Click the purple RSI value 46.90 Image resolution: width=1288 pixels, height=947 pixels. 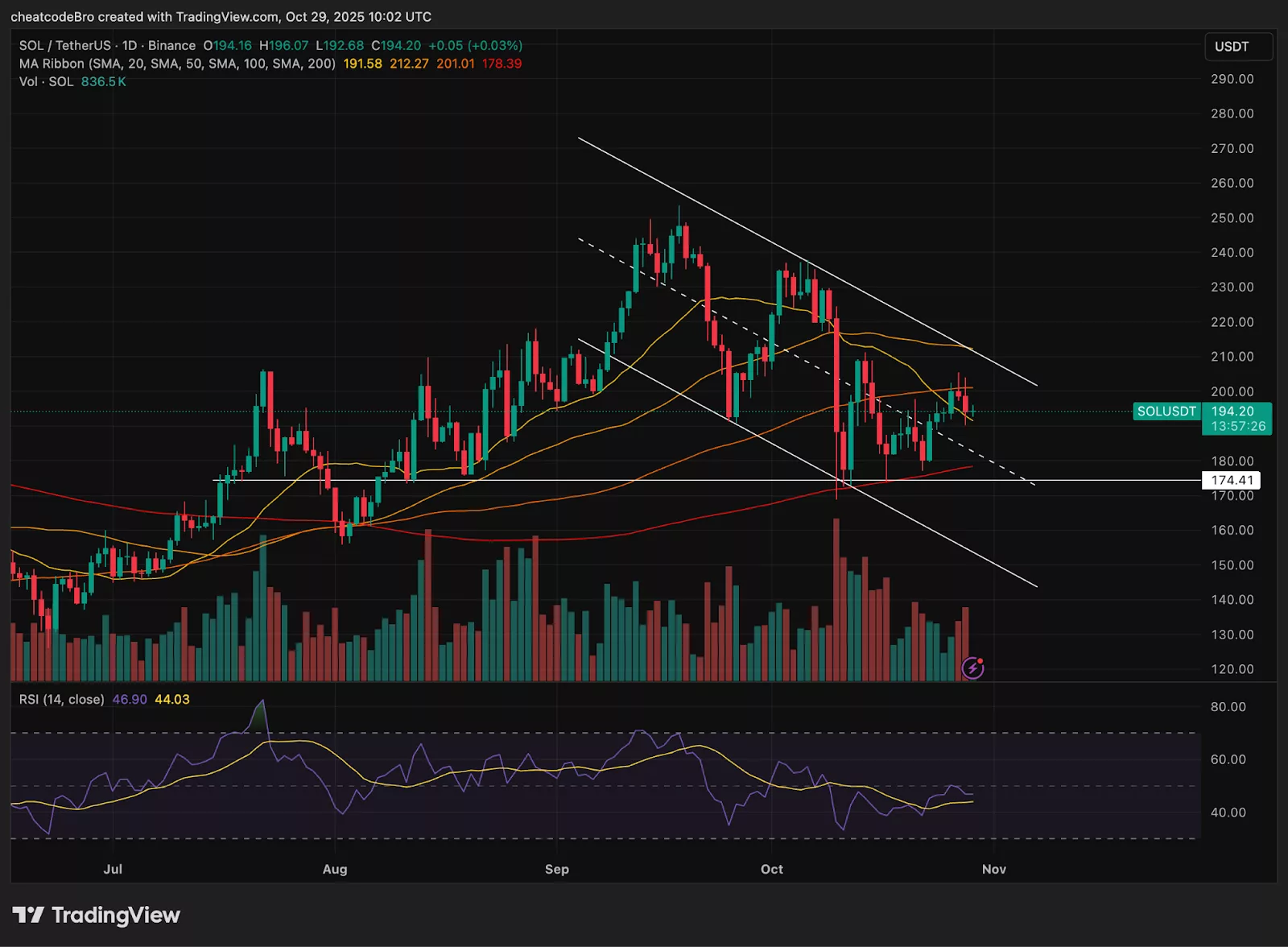pyautogui.click(x=130, y=700)
